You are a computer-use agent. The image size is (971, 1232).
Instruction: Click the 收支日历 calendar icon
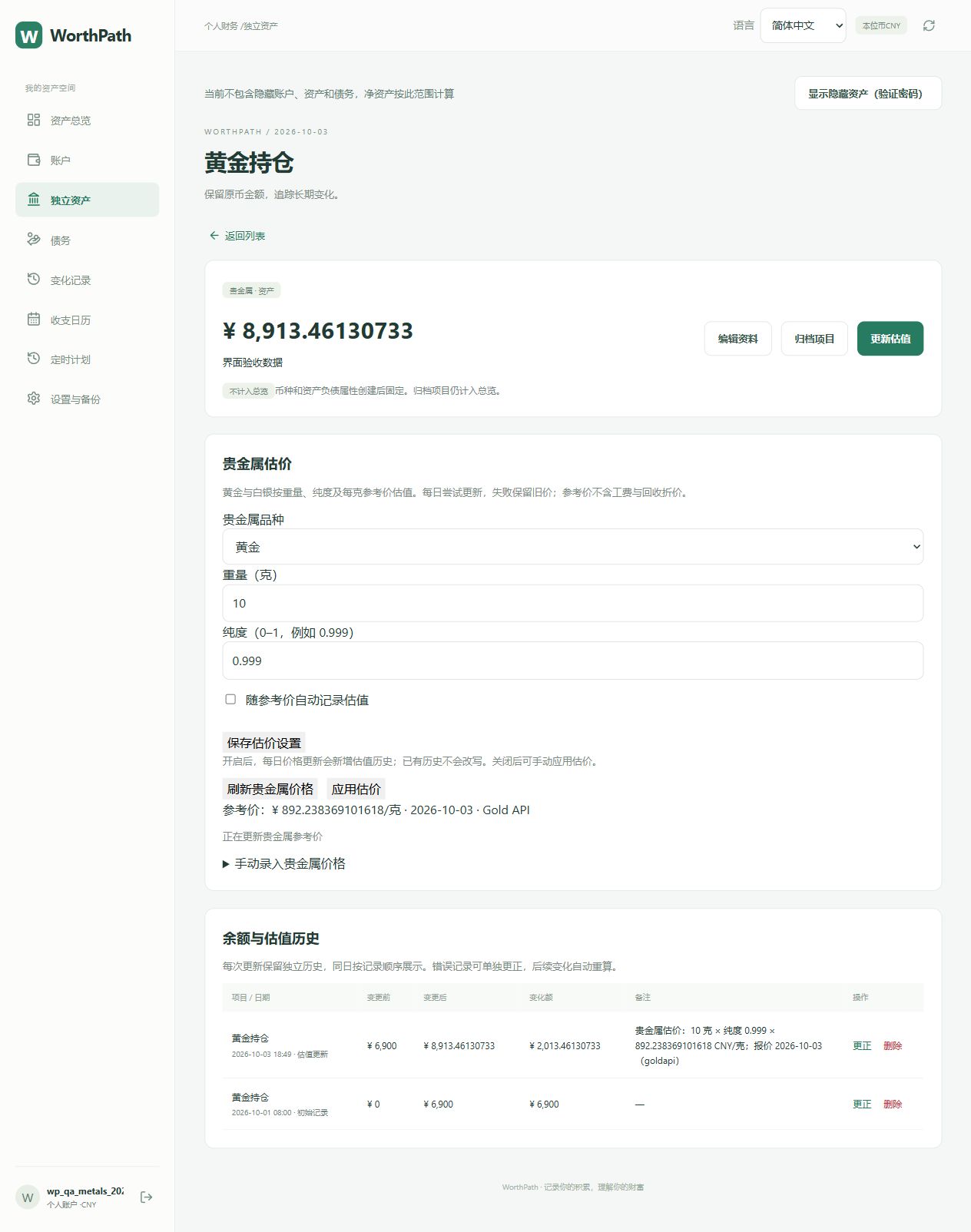tap(33, 320)
